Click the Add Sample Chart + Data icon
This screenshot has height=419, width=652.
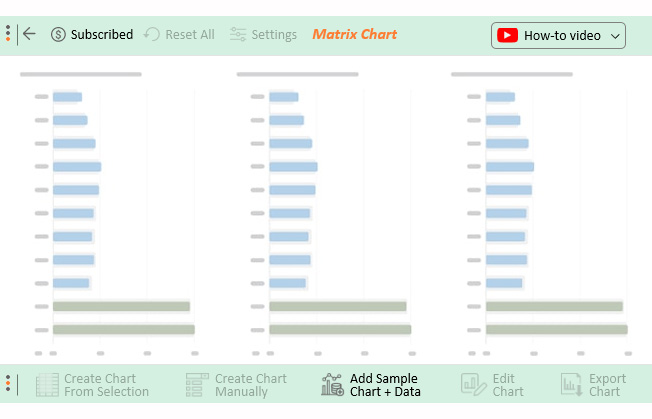pyautogui.click(x=332, y=384)
